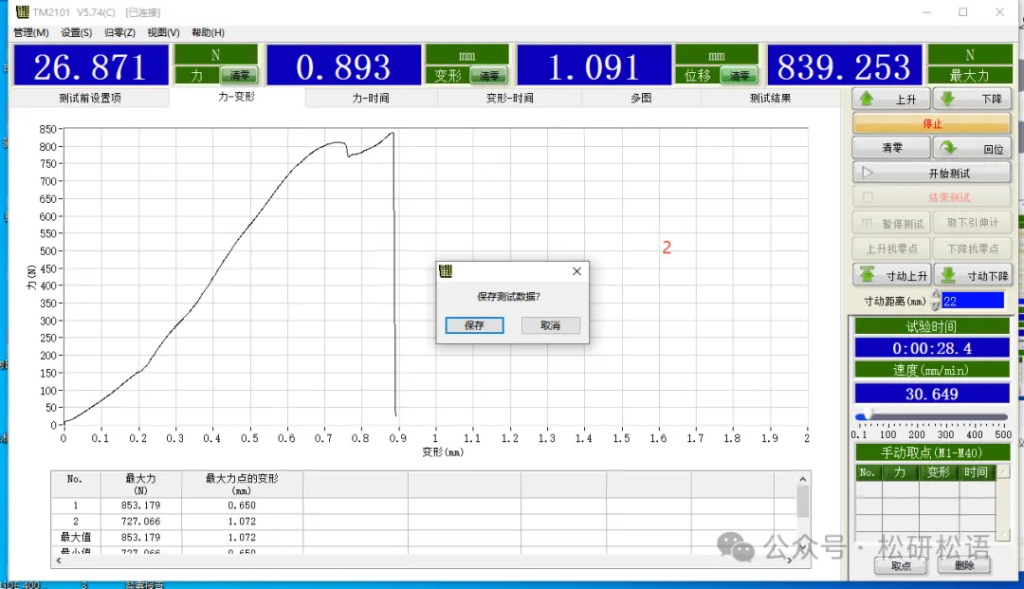The image size is (1024, 589).
Task: Open the 管理(M) menu
Action: (x=31, y=33)
